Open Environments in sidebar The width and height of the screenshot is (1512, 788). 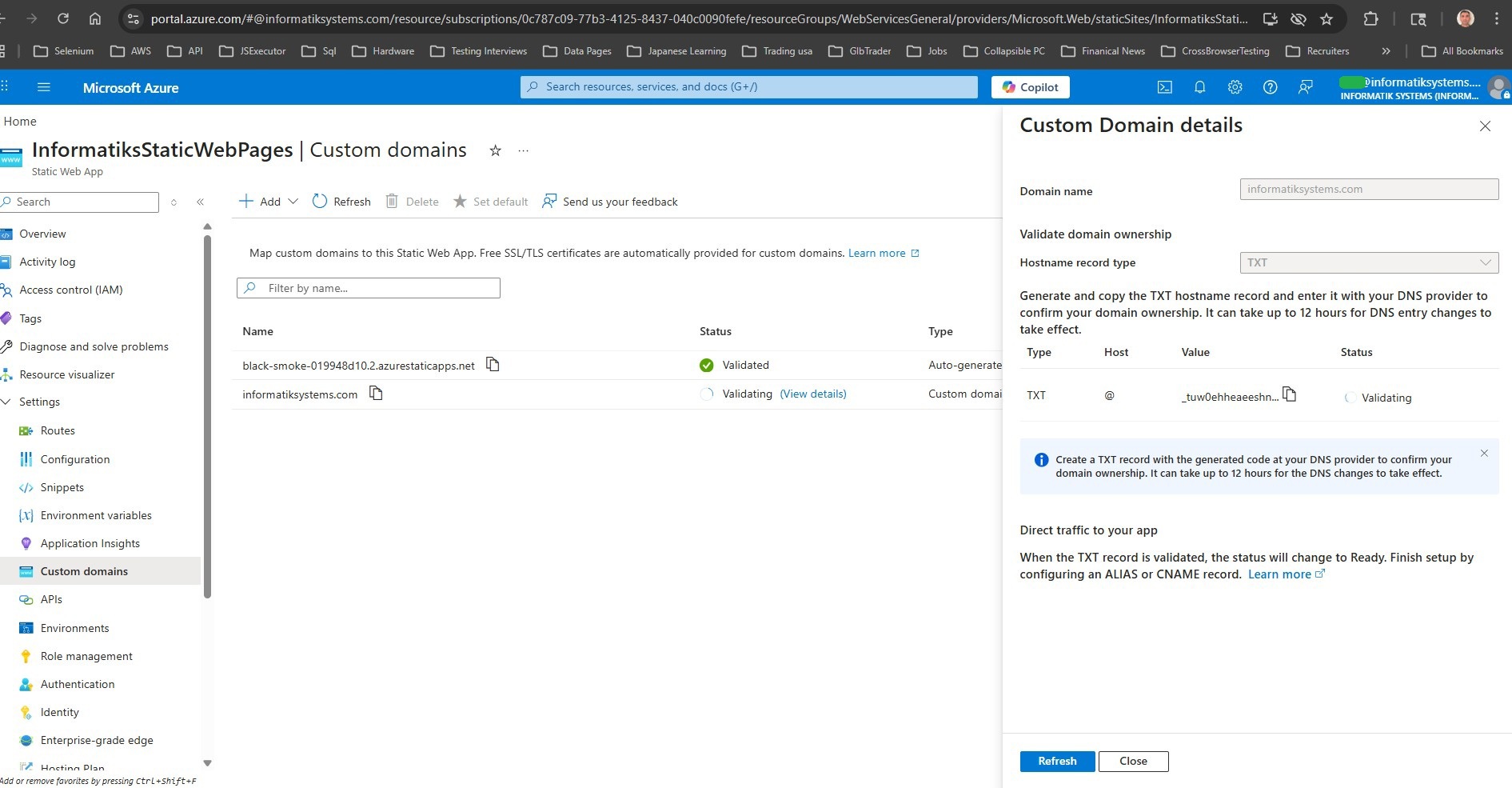pyautogui.click(x=74, y=628)
